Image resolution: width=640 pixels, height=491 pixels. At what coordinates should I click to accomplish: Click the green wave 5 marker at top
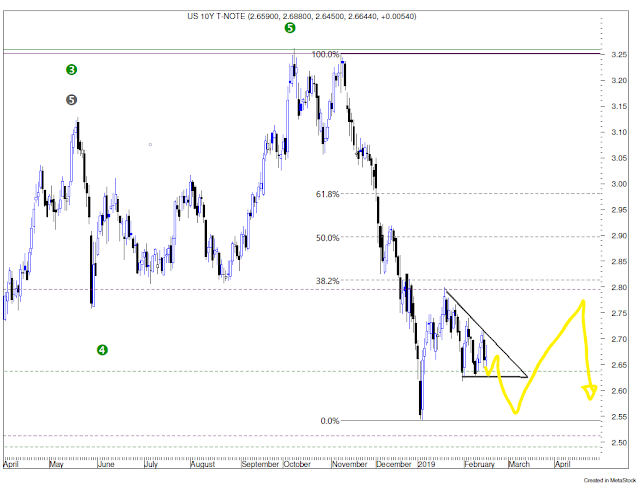pos(290,28)
